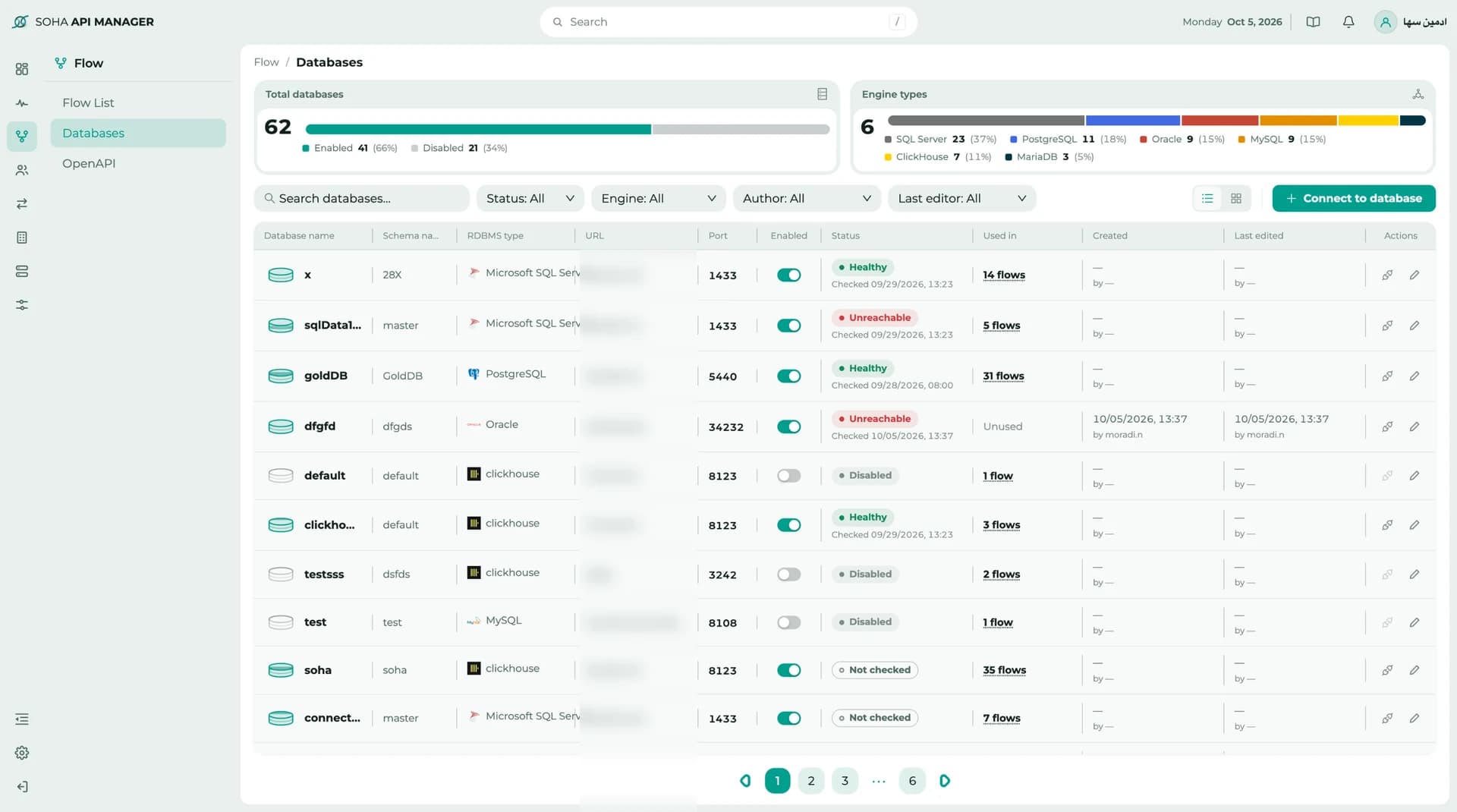Disable database x toggle
Image resolution: width=1457 pixels, height=812 pixels.
coord(788,275)
